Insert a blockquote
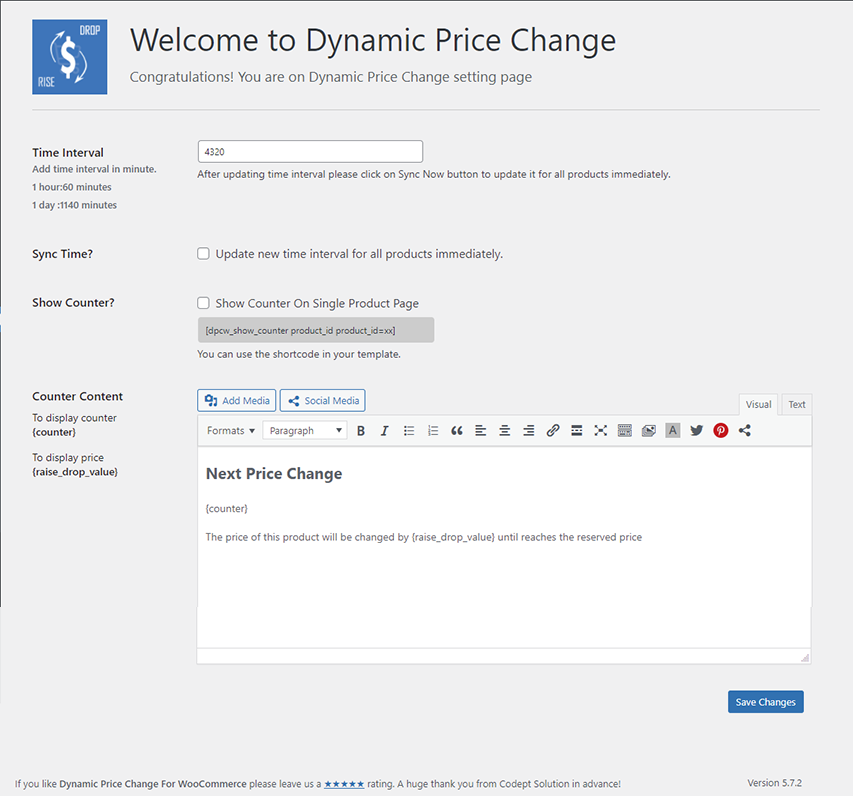The image size is (853, 796). tap(457, 431)
